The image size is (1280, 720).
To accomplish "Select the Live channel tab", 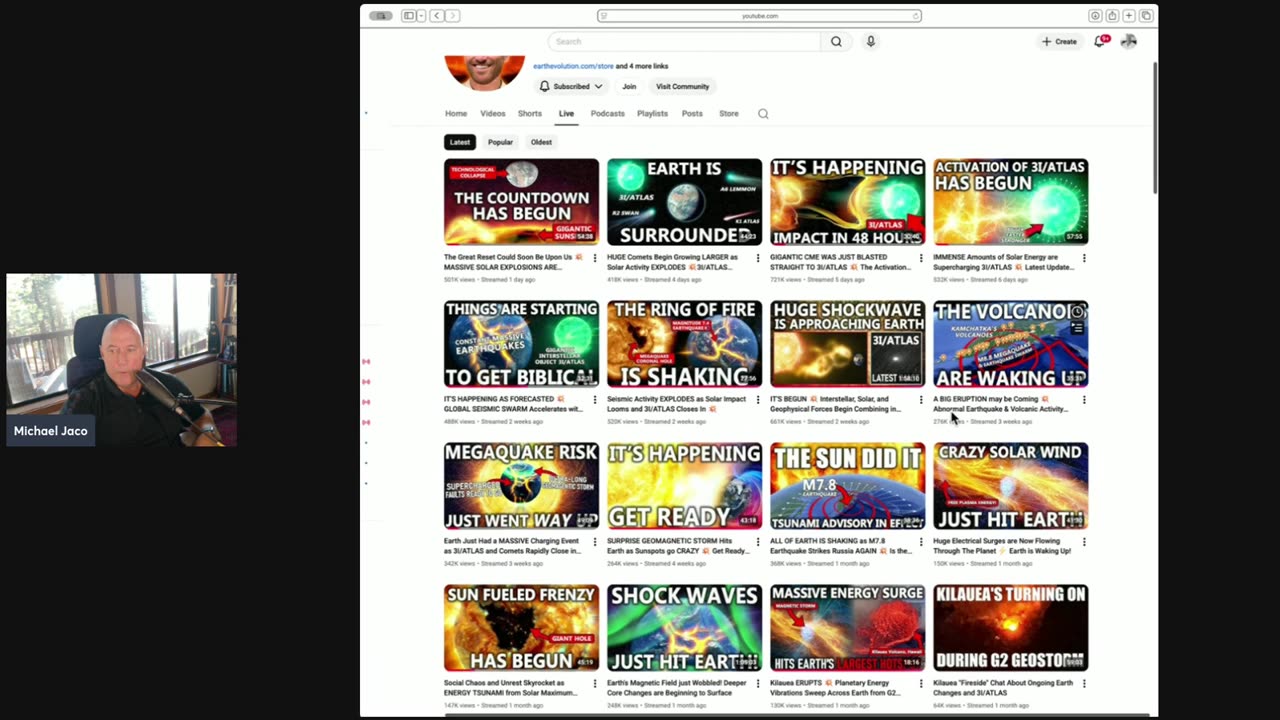I will tap(566, 114).
